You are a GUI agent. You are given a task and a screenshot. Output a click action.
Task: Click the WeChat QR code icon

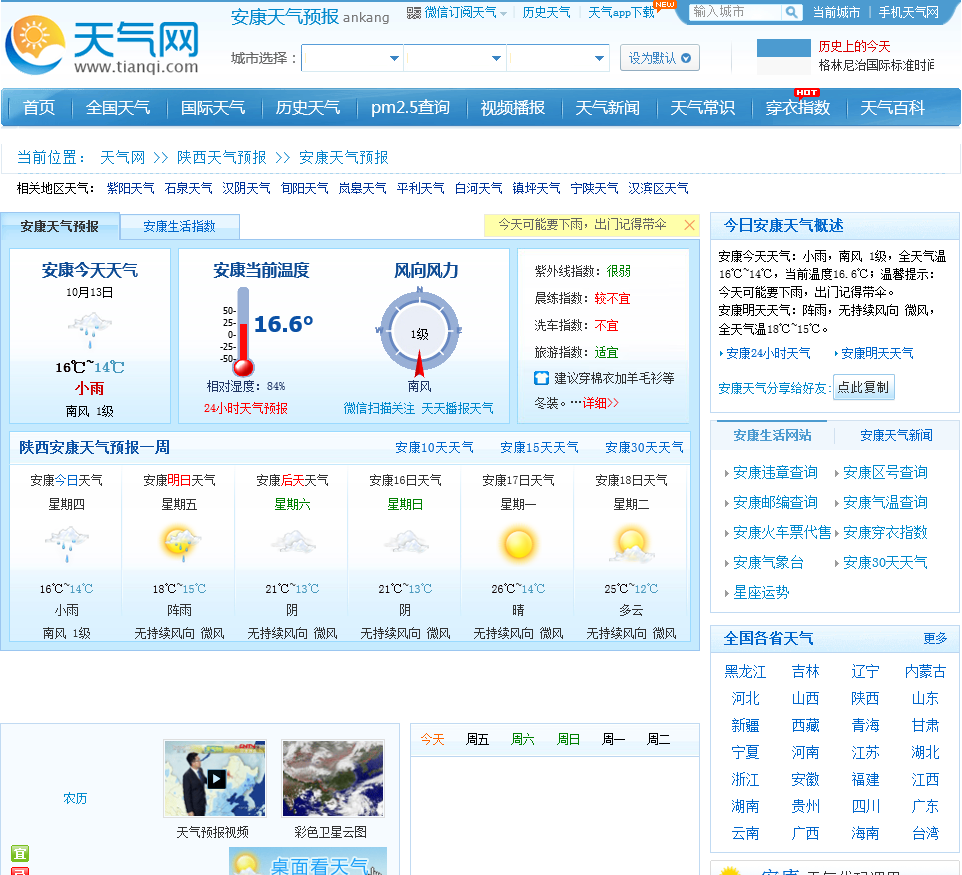coord(414,13)
